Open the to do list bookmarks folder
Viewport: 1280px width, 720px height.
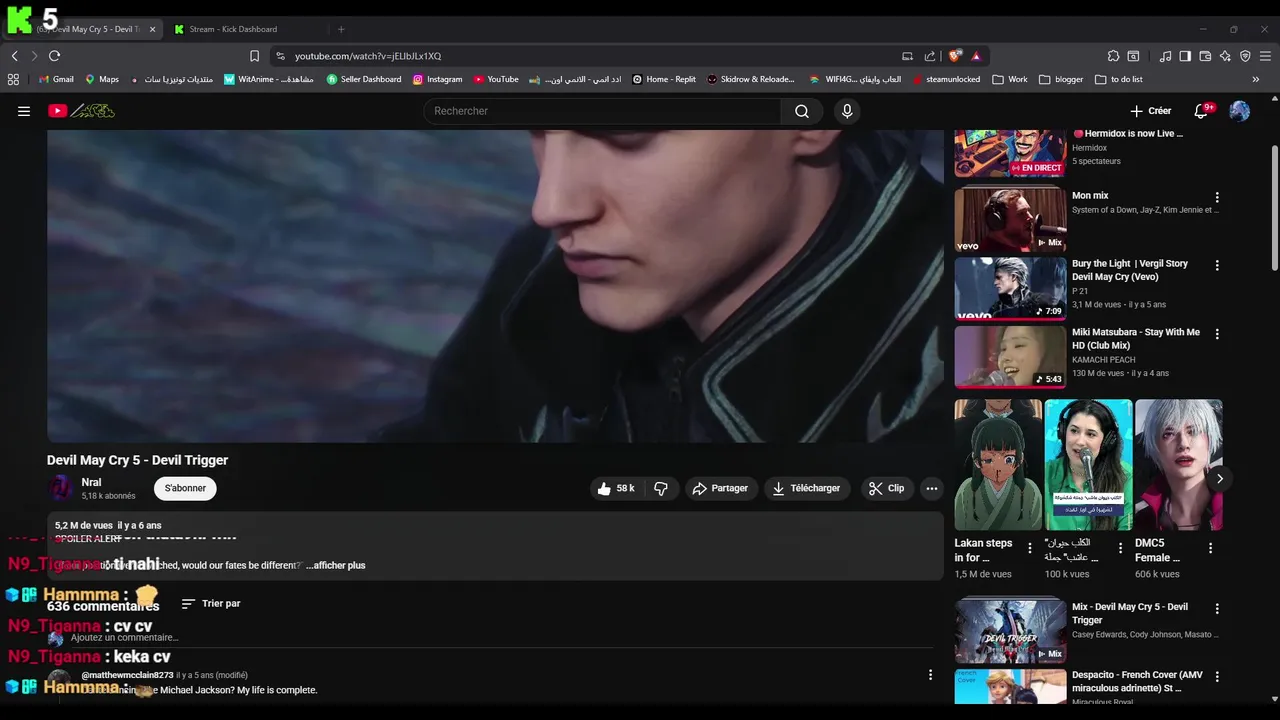point(1119,79)
